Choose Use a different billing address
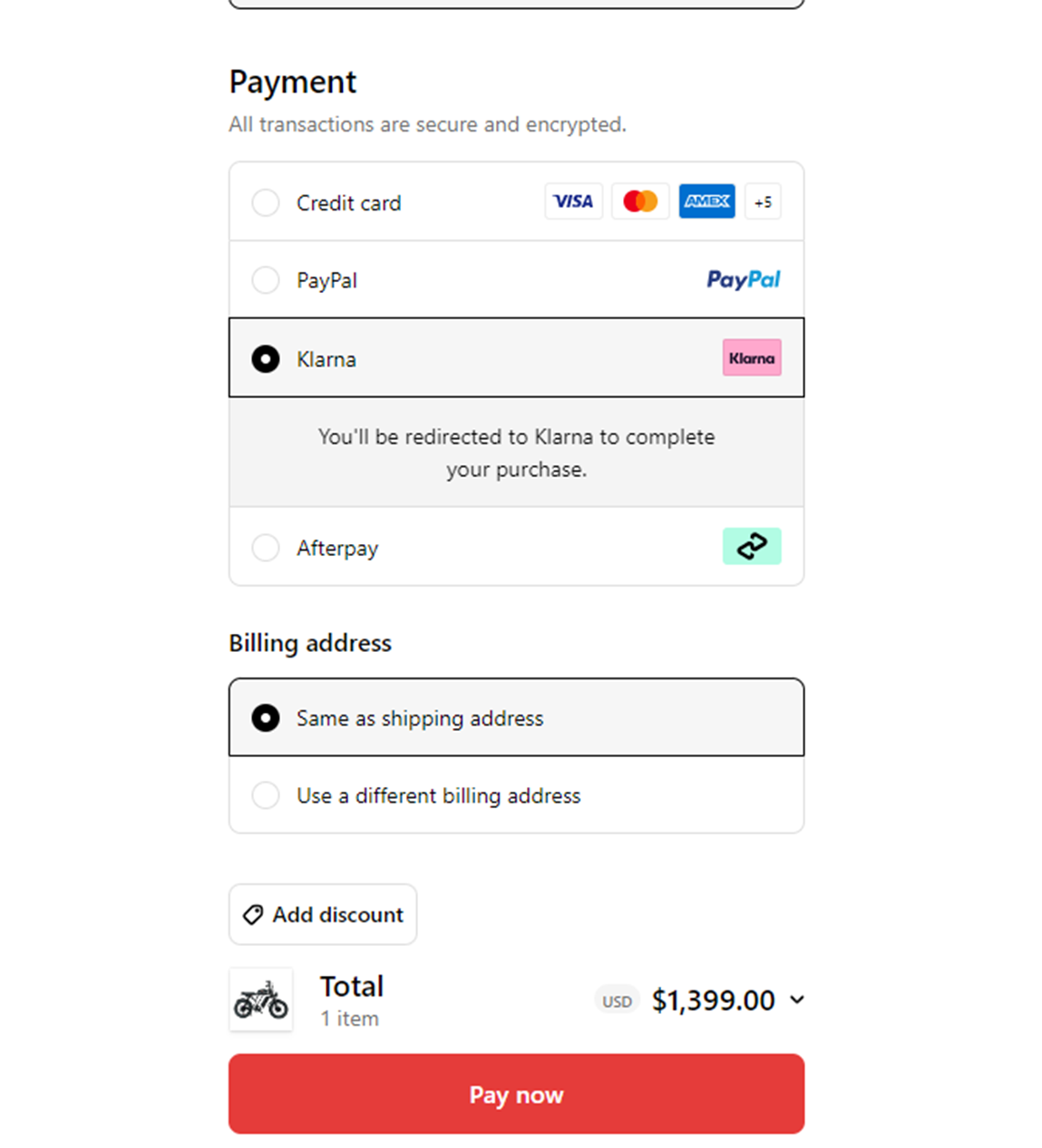1042x1148 pixels. (x=265, y=795)
